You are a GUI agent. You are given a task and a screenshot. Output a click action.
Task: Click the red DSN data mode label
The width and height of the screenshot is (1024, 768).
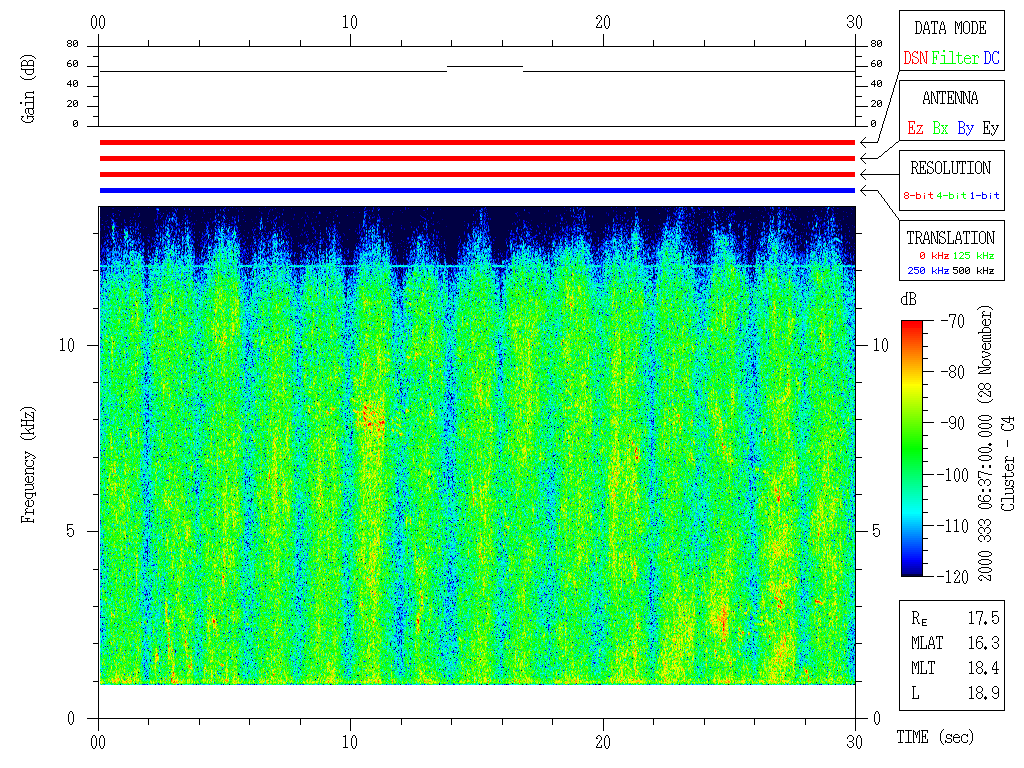click(915, 58)
